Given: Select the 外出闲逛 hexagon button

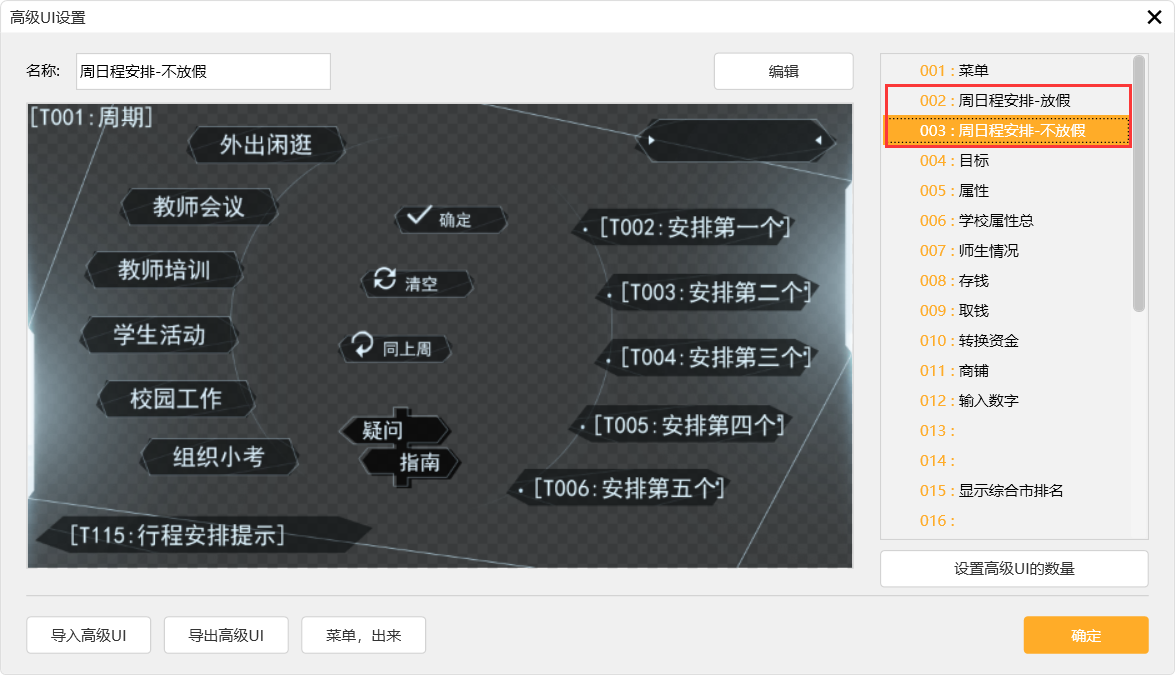Looking at the screenshot, I should point(267,145).
